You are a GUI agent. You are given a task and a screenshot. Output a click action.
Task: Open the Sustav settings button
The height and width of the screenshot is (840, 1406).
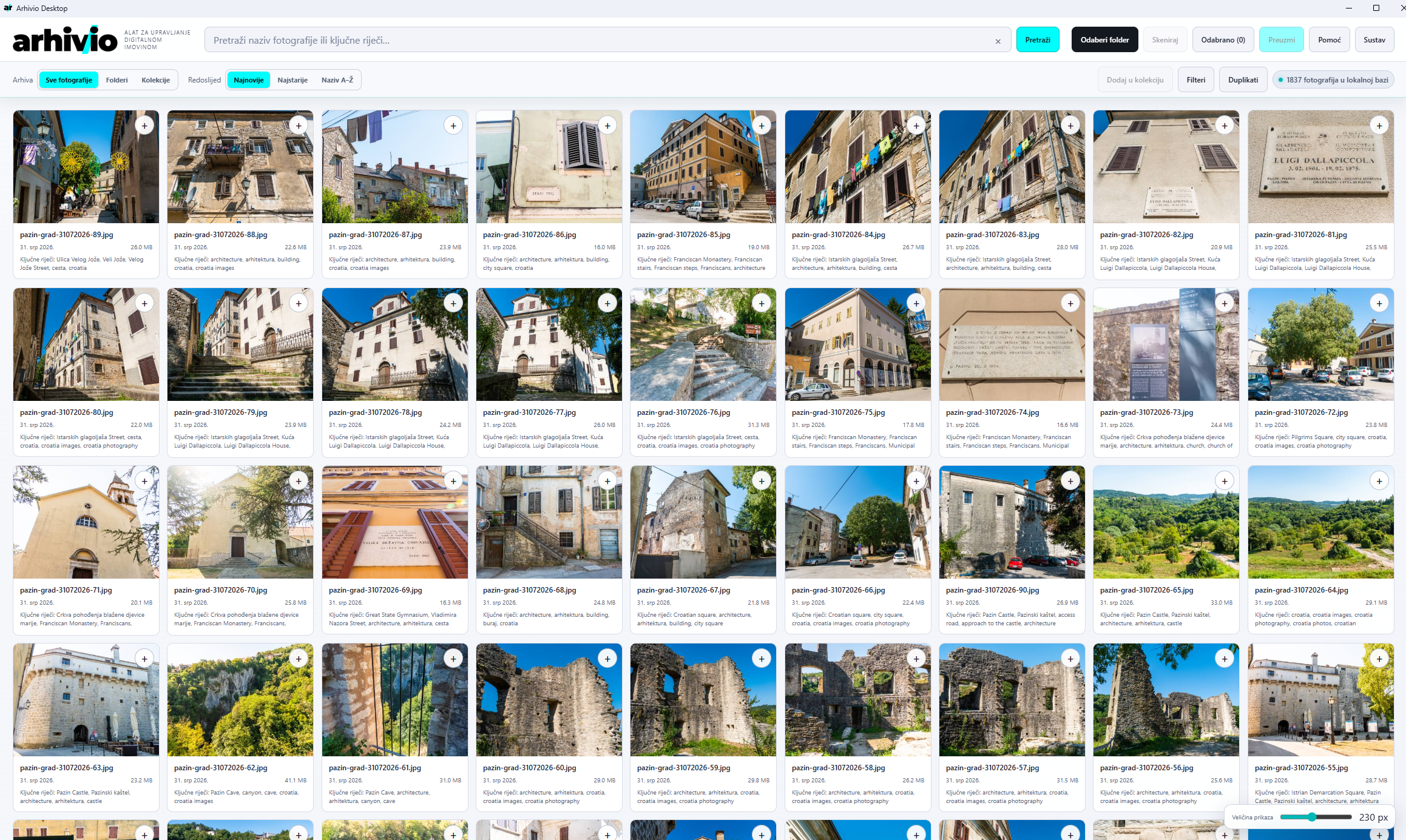[x=1374, y=40]
